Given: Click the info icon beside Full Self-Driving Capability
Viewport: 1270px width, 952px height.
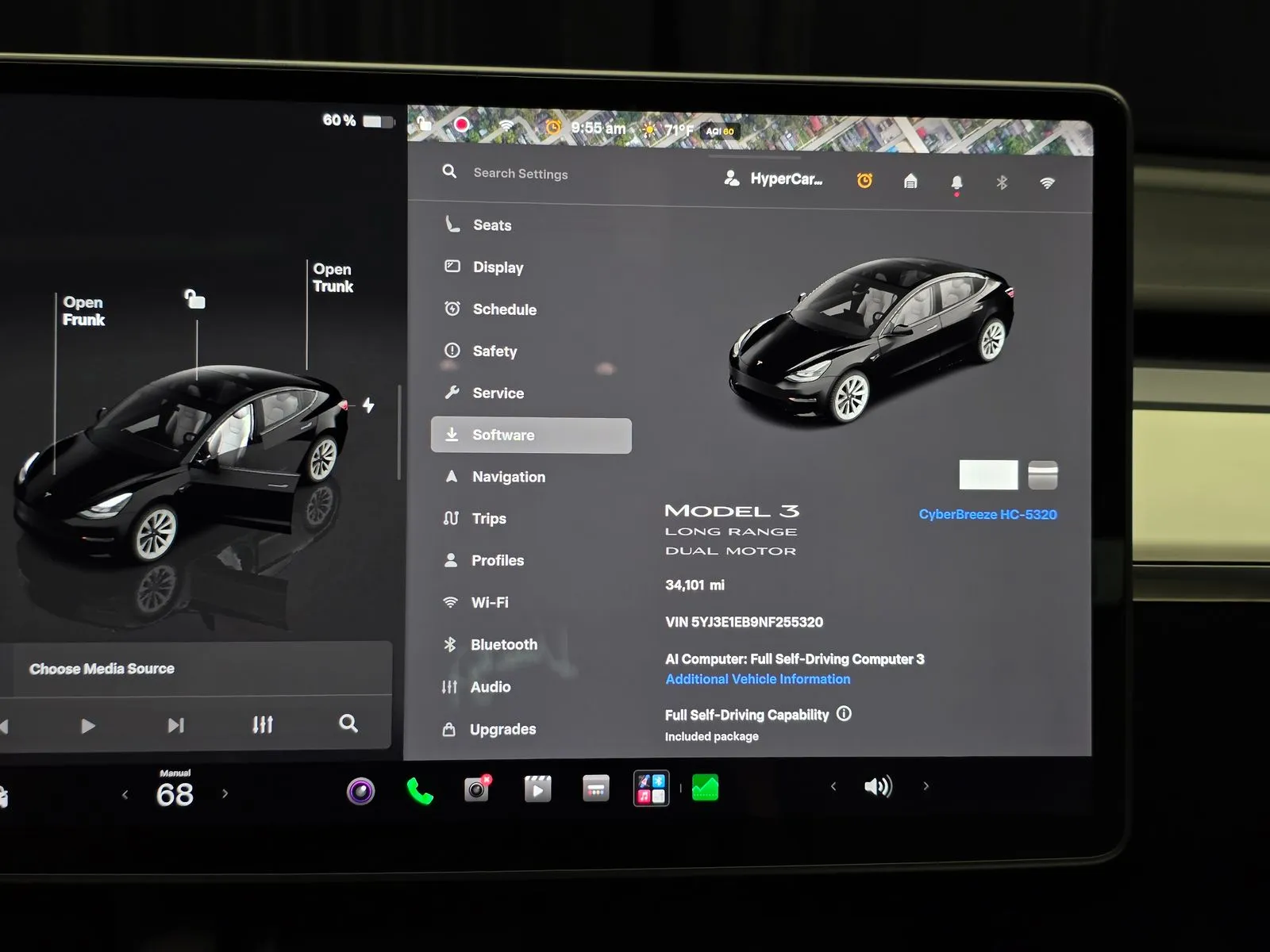Looking at the screenshot, I should click(x=844, y=713).
